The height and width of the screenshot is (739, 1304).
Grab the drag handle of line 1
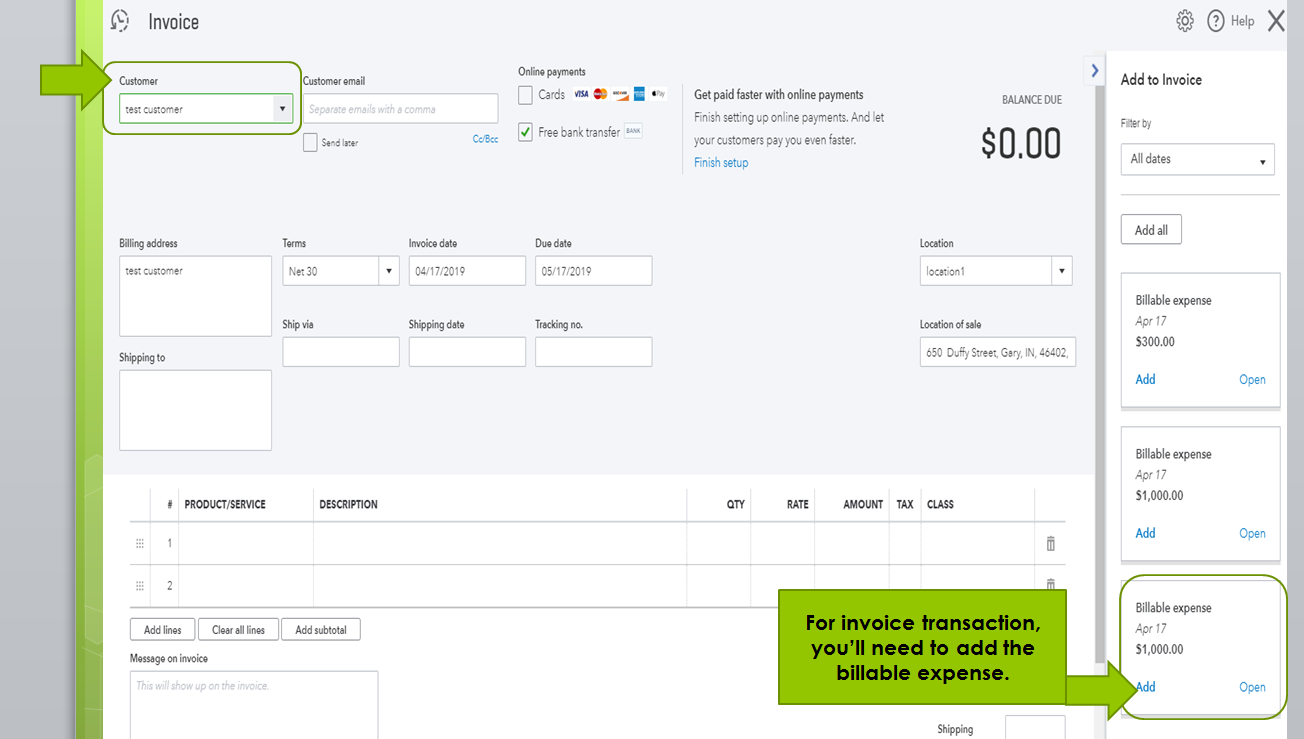coord(140,543)
